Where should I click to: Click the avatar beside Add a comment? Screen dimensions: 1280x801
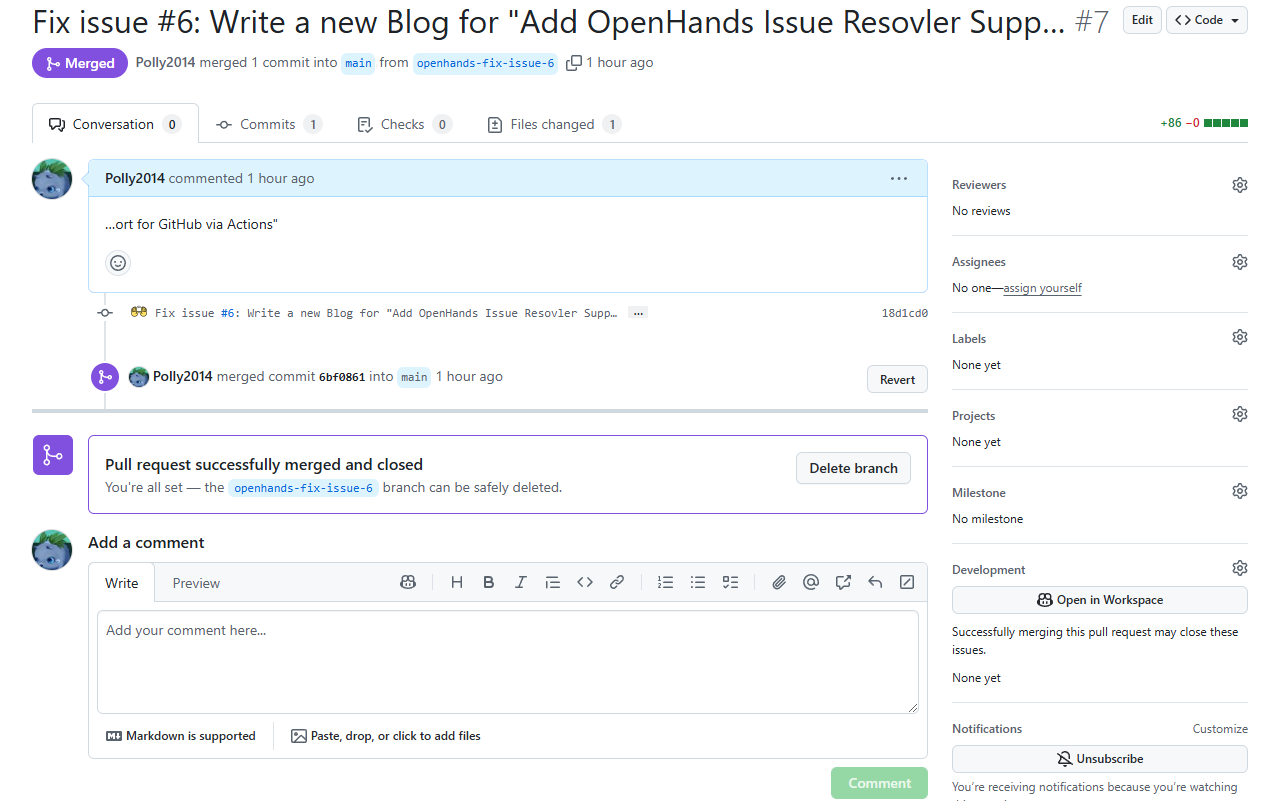[52, 550]
